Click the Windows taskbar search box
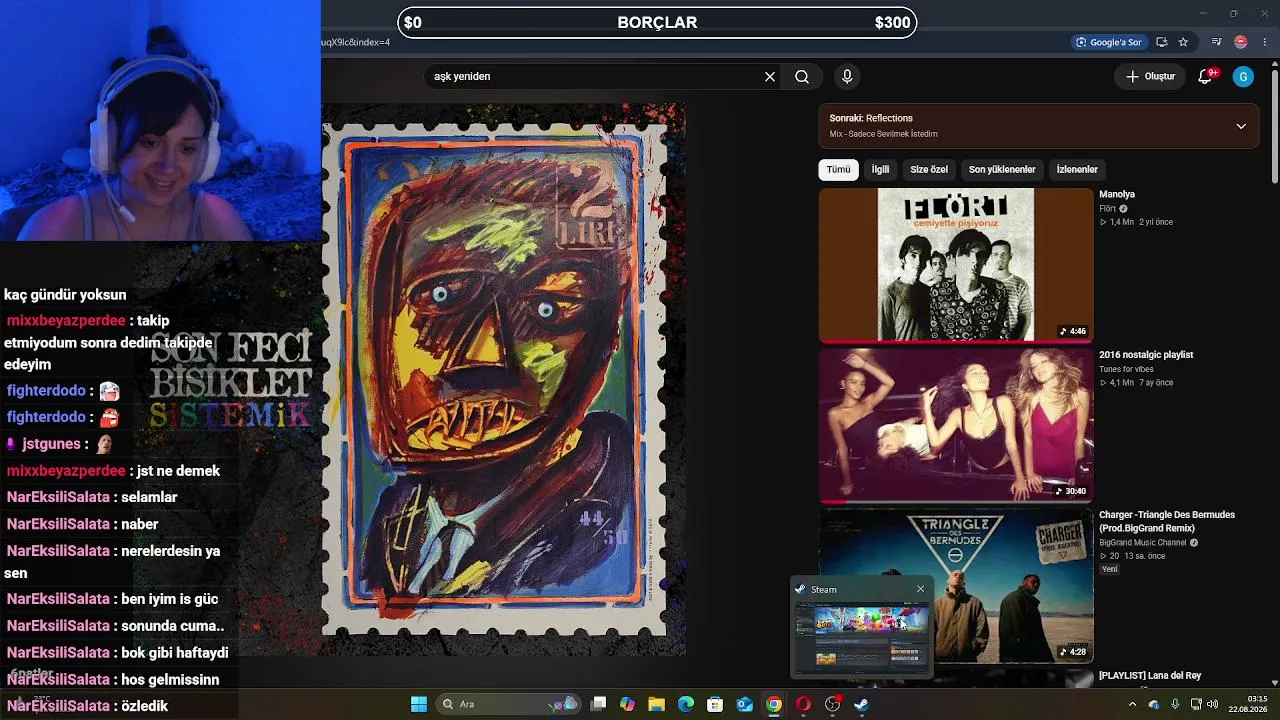Viewport: 1280px width, 720px height. (509, 704)
